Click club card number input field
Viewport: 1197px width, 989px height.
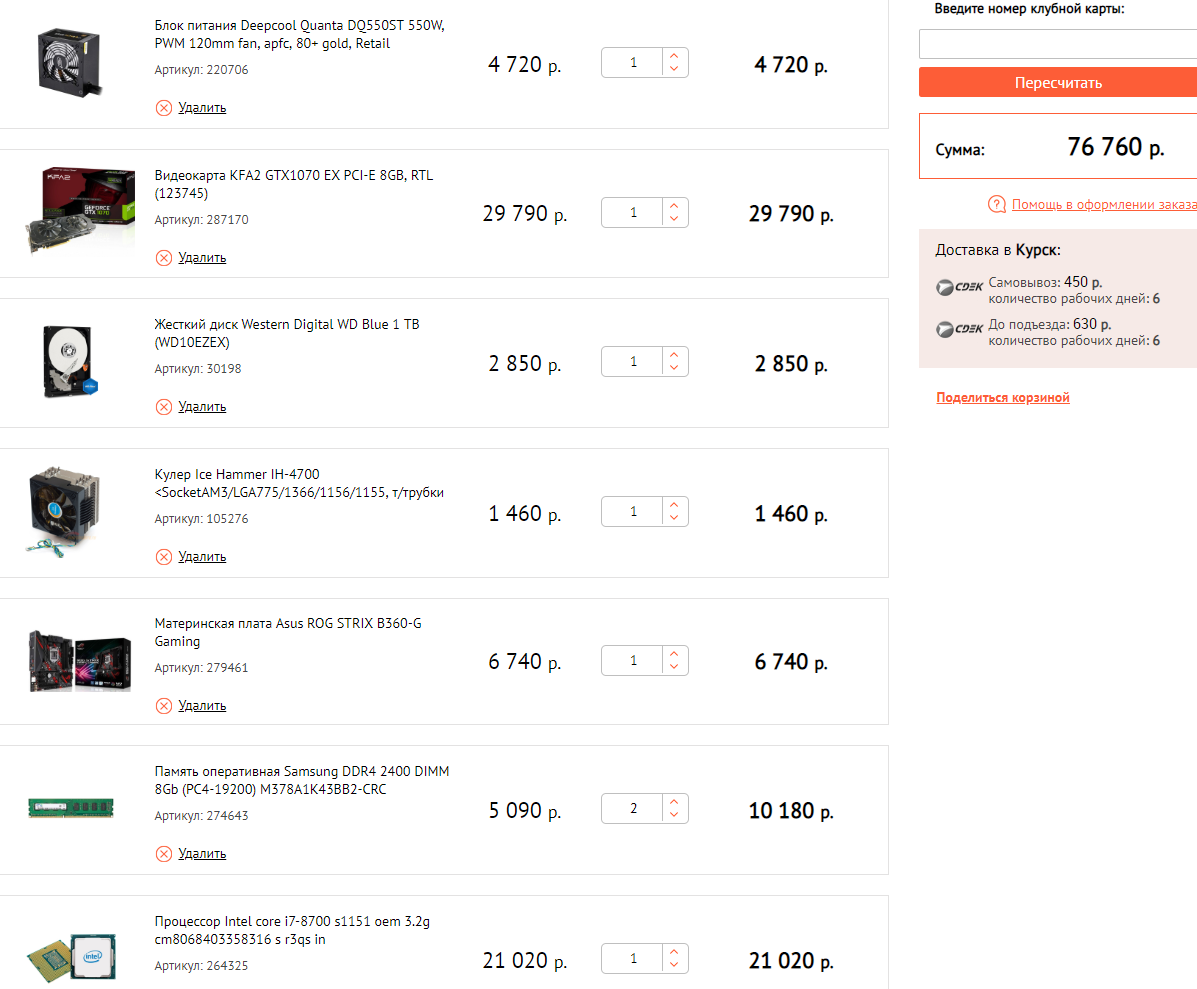[x=1057, y=44]
